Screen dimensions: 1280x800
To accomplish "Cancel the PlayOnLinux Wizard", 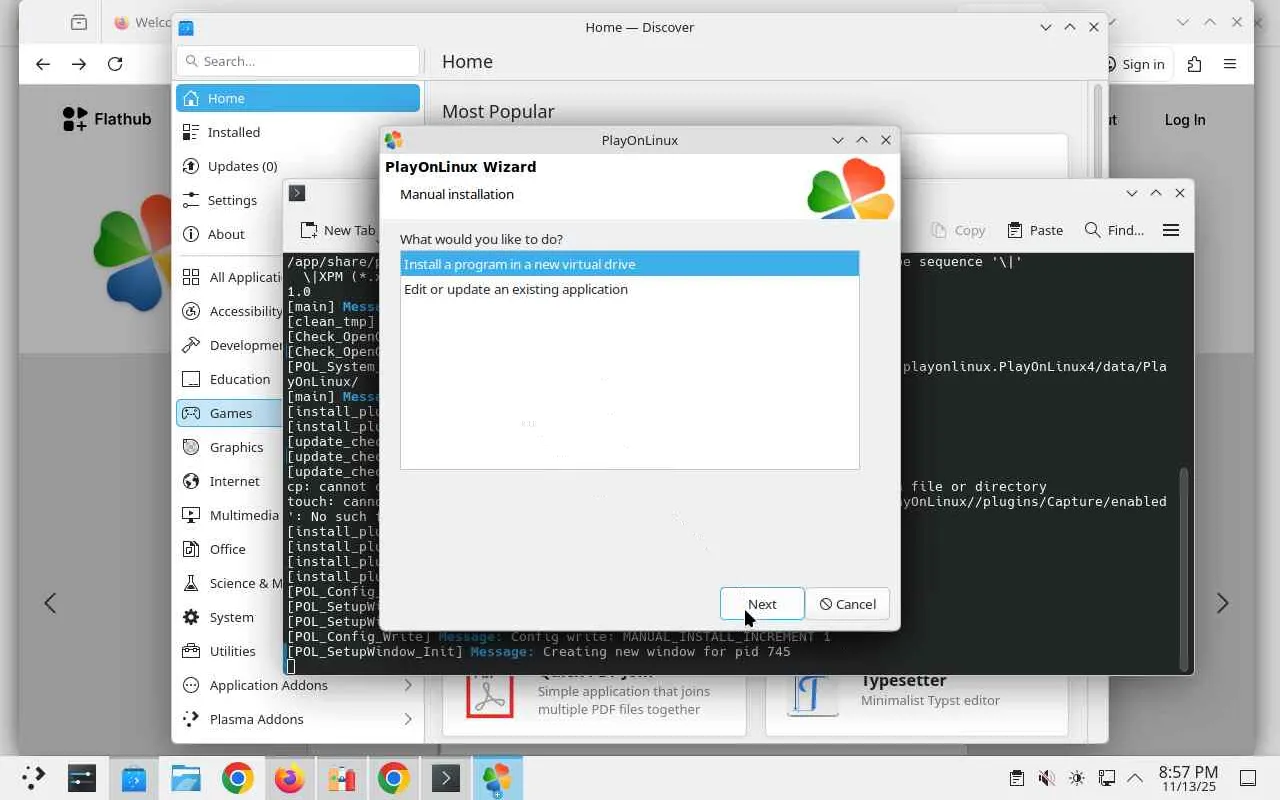I will (x=847, y=604).
